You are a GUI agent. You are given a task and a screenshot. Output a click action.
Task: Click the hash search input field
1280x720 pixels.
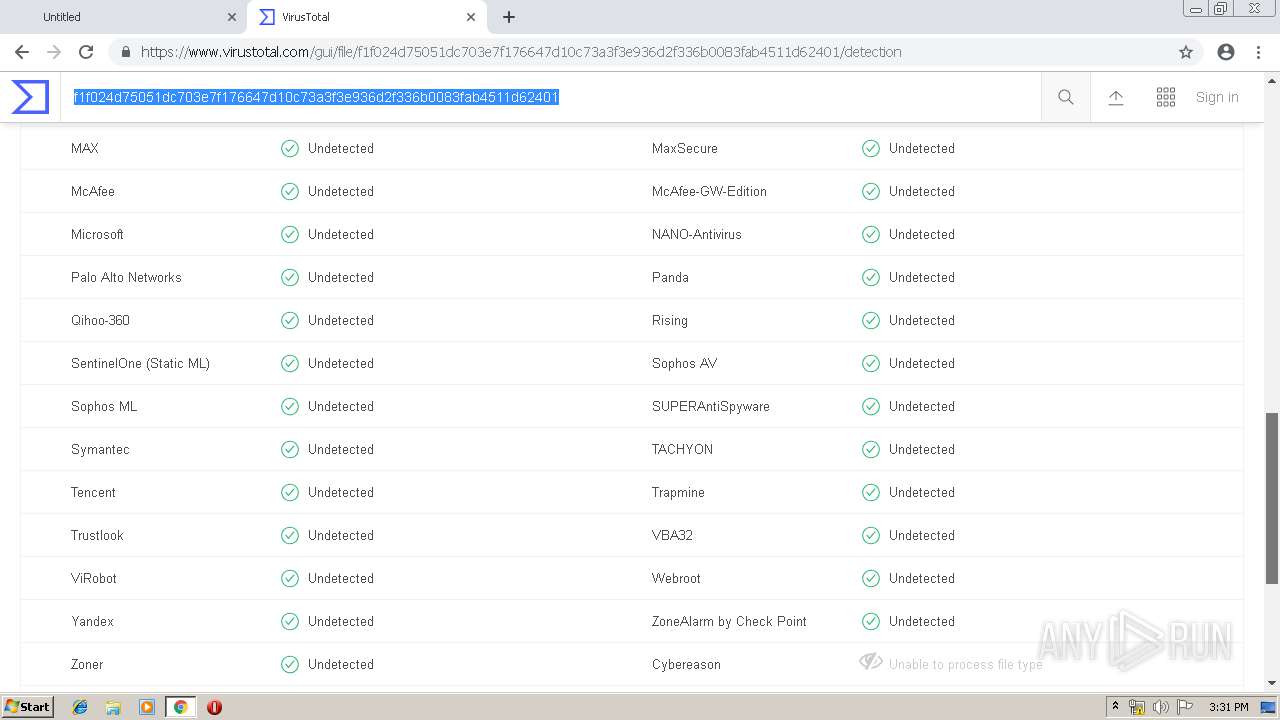[x=550, y=97]
